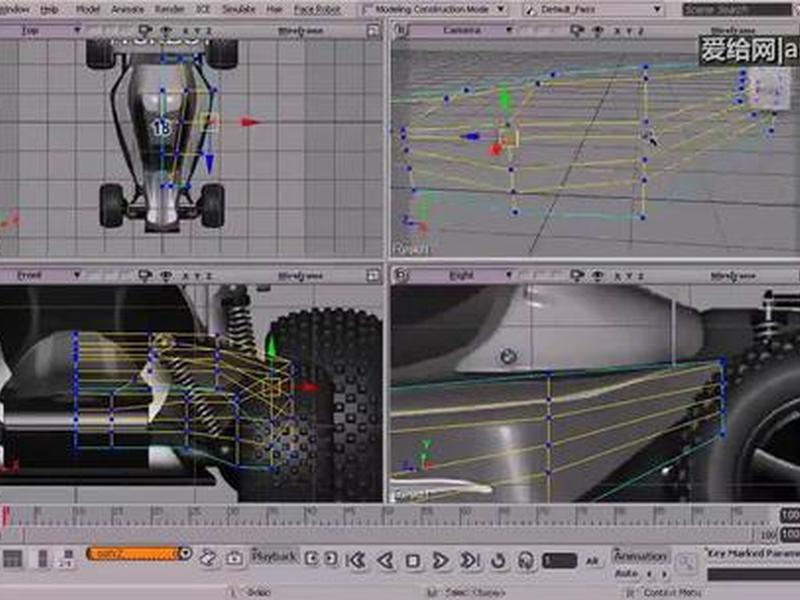
Task: Open the Model menu
Action: (87, 9)
